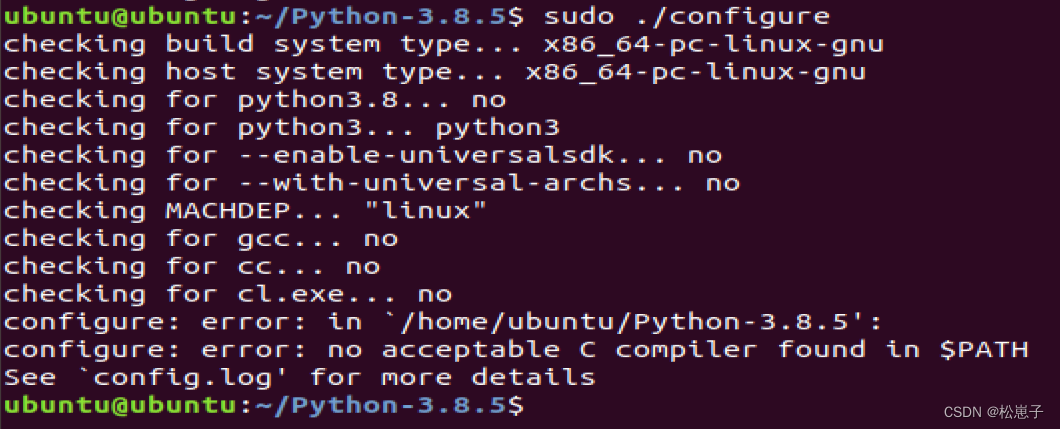1060x429 pixels.
Task: Click the 'checking for cl.exe... no' line
Action: point(228,294)
